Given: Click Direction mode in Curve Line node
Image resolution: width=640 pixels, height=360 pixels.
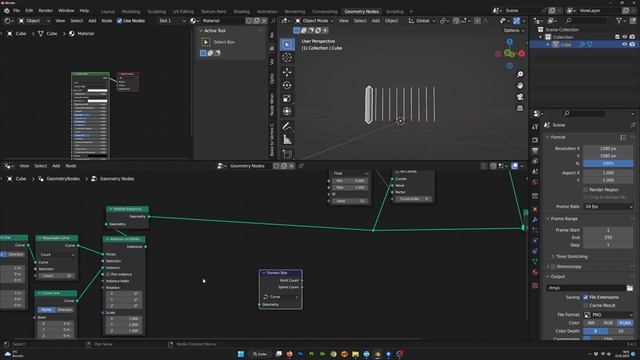Looking at the screenshot, I should pos(65,310).
